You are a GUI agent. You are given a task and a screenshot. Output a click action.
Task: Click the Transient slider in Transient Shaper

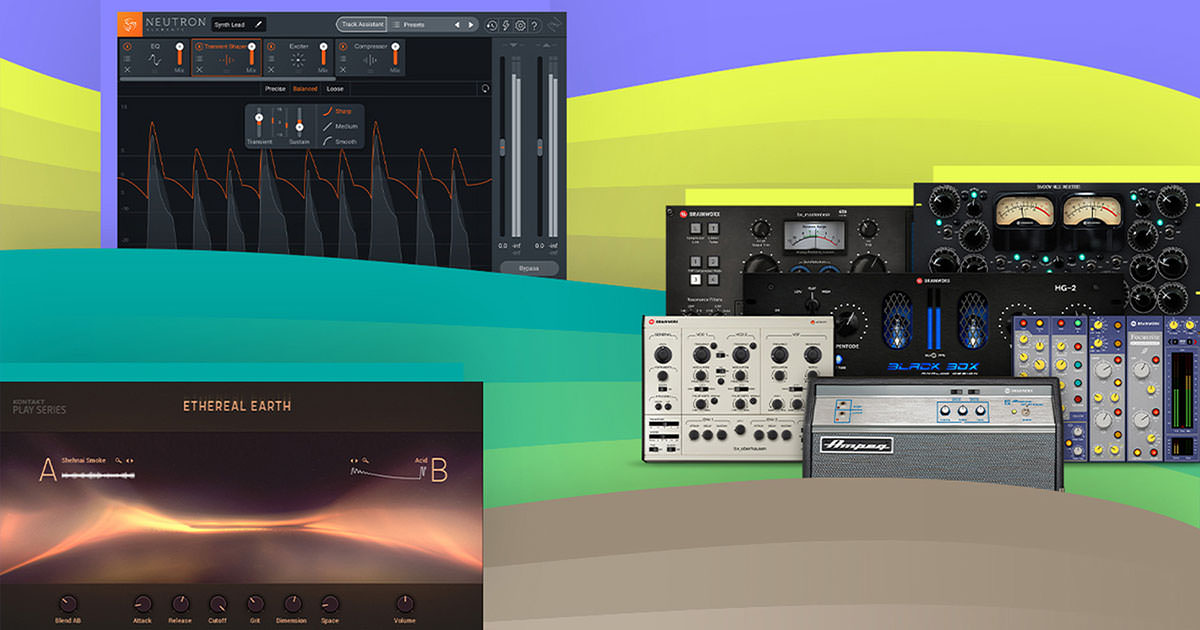[259, 124]
